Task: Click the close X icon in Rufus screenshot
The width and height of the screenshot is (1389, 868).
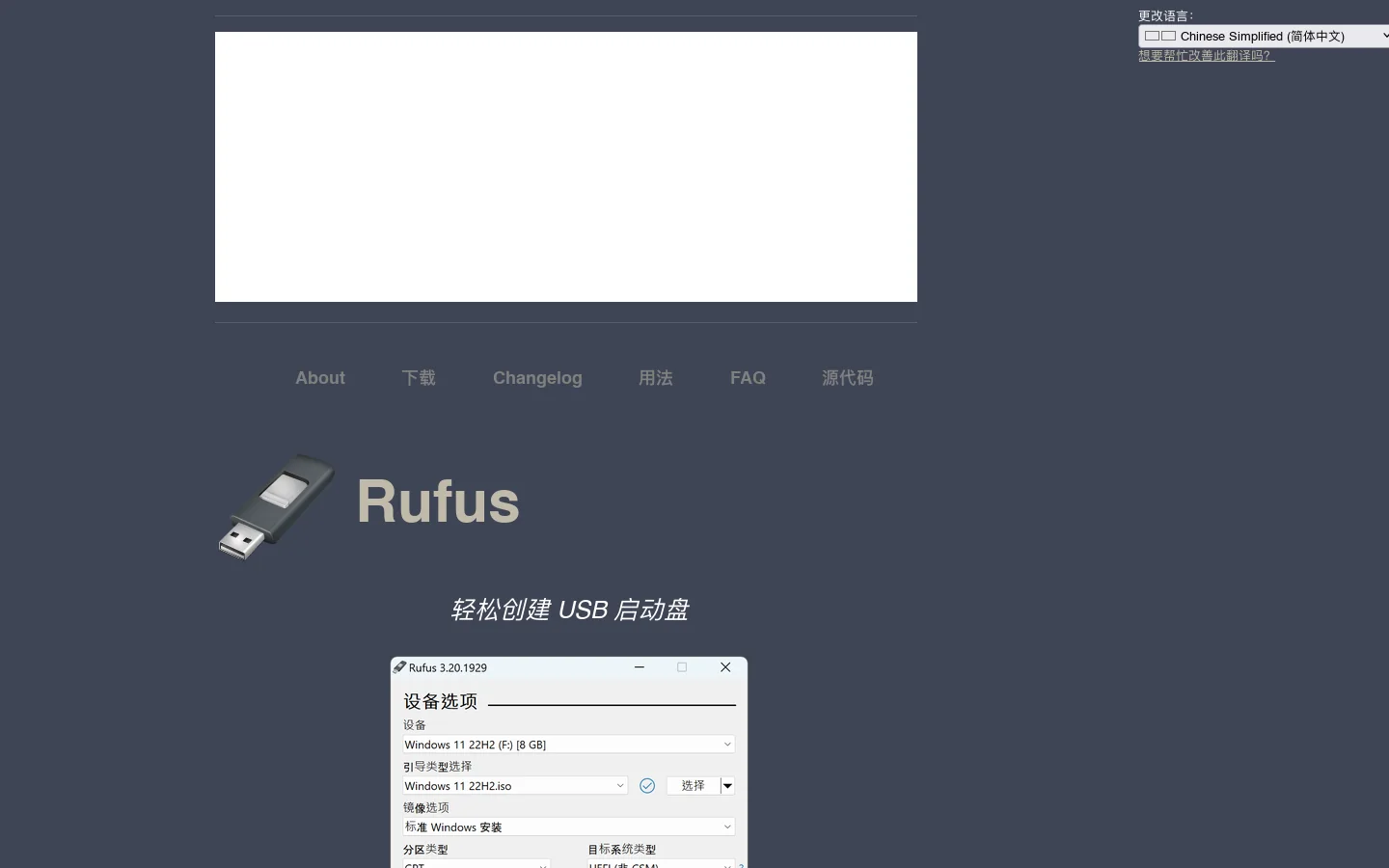Action: tap(725, 666)
